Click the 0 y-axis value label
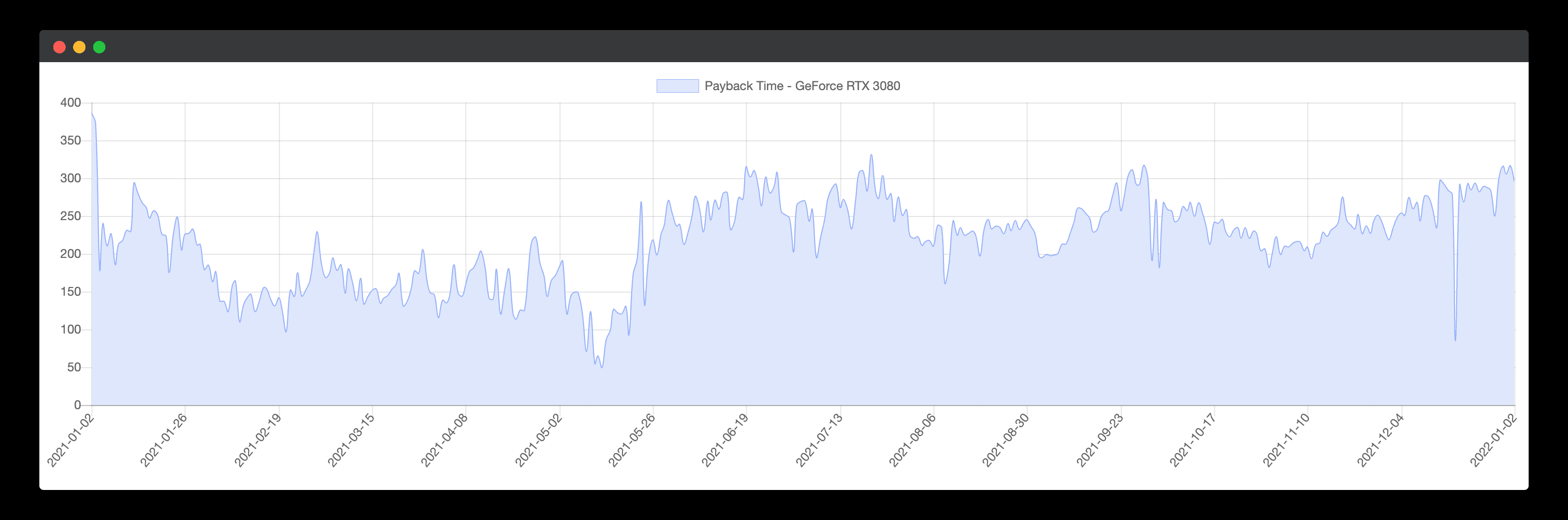 point(77,405)
